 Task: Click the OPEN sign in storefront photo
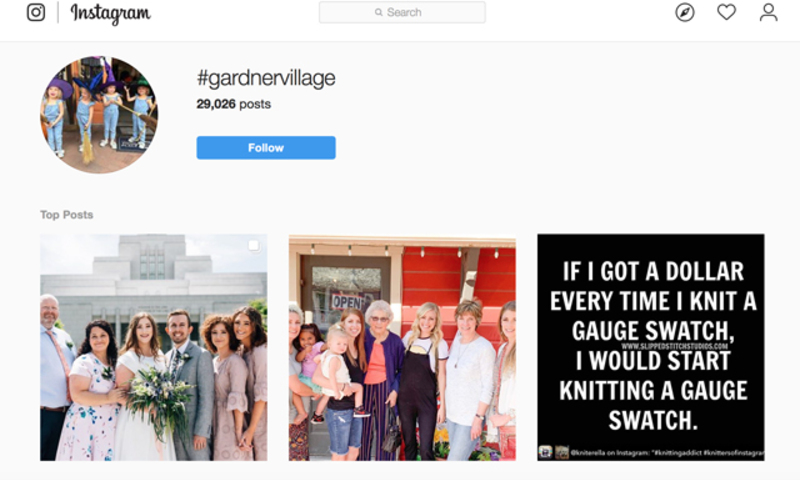point(348,301)
